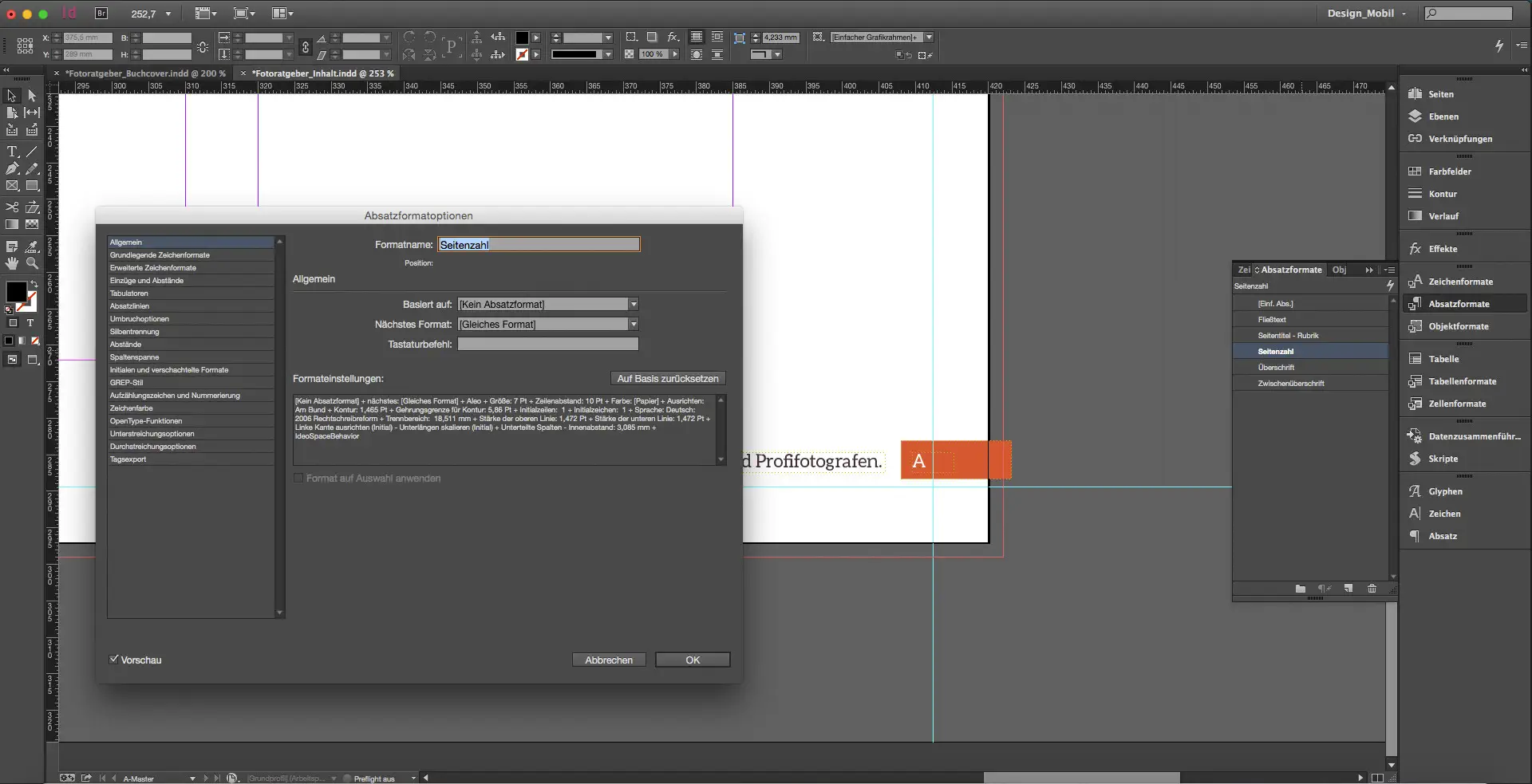The height and width of the screenshot is (784, 1532).
Task: Delete selected style via trash icon
Action: click(x=1372, y=589)
